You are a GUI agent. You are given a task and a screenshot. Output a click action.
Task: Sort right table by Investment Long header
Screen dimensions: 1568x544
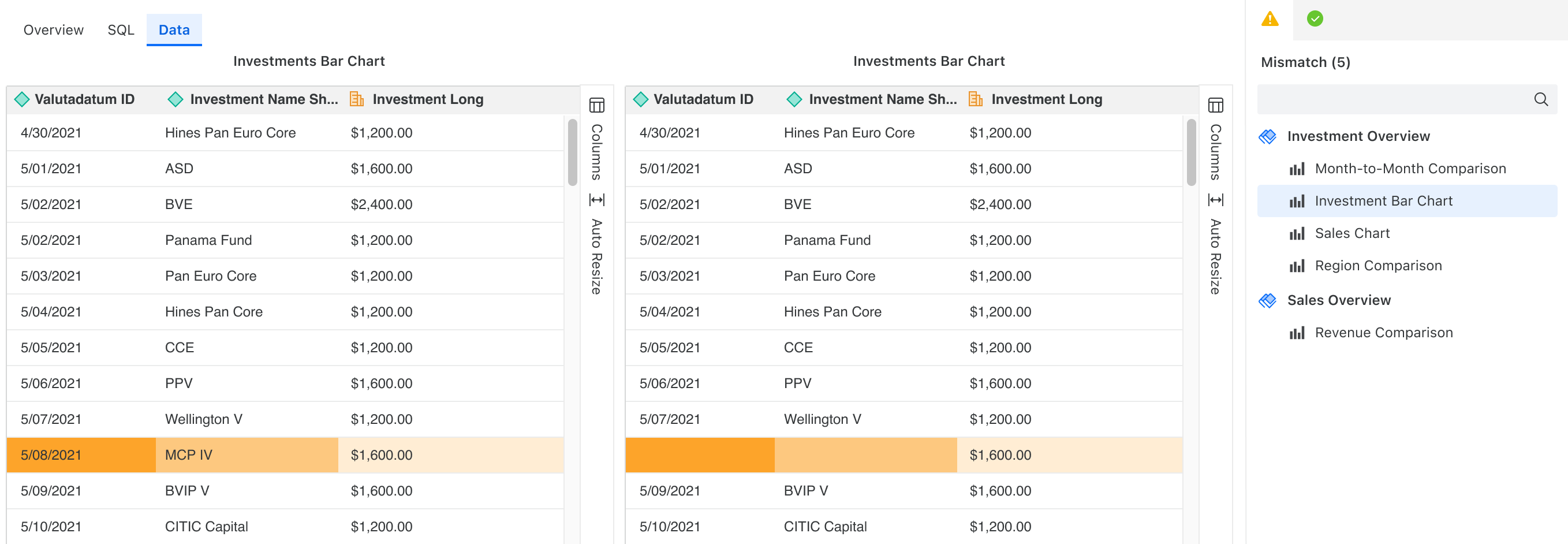(1046, 99)
